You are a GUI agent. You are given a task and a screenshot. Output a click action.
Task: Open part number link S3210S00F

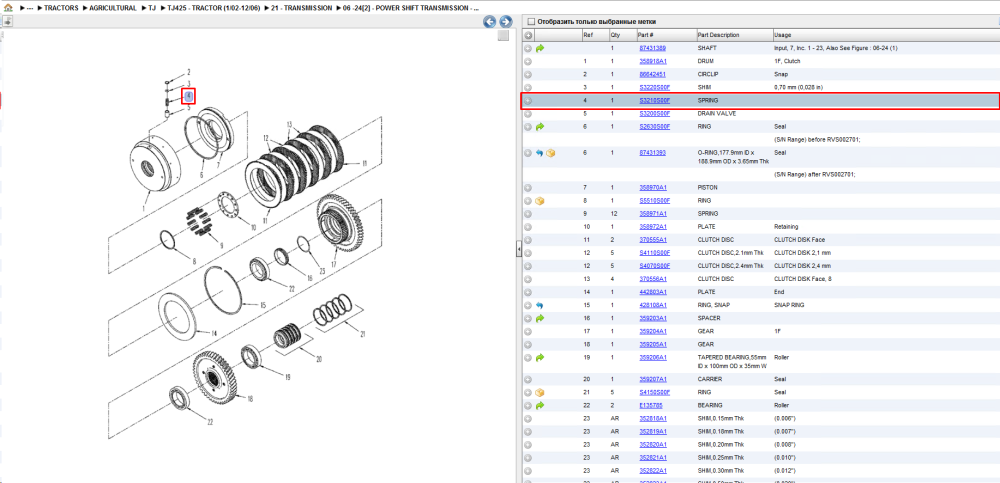[654, 101]
